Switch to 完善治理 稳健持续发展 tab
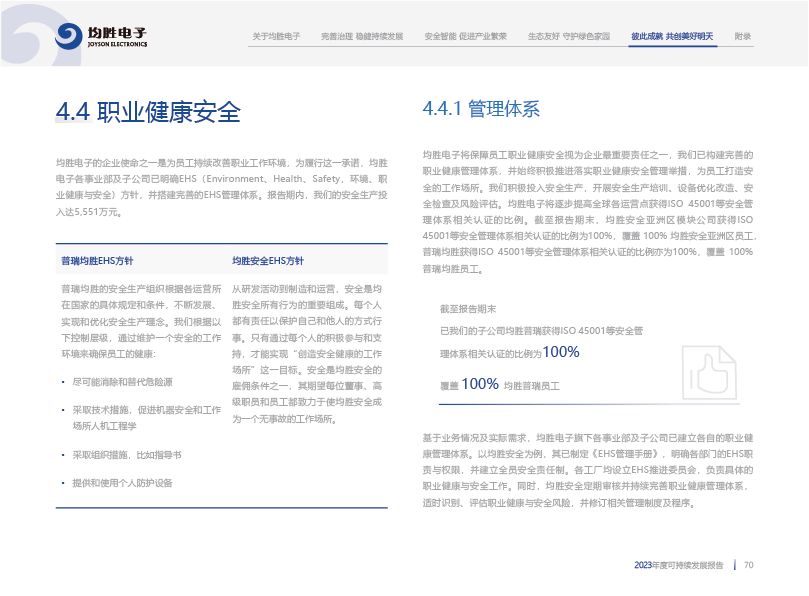The image size is (809, 596). click(362, 36)
